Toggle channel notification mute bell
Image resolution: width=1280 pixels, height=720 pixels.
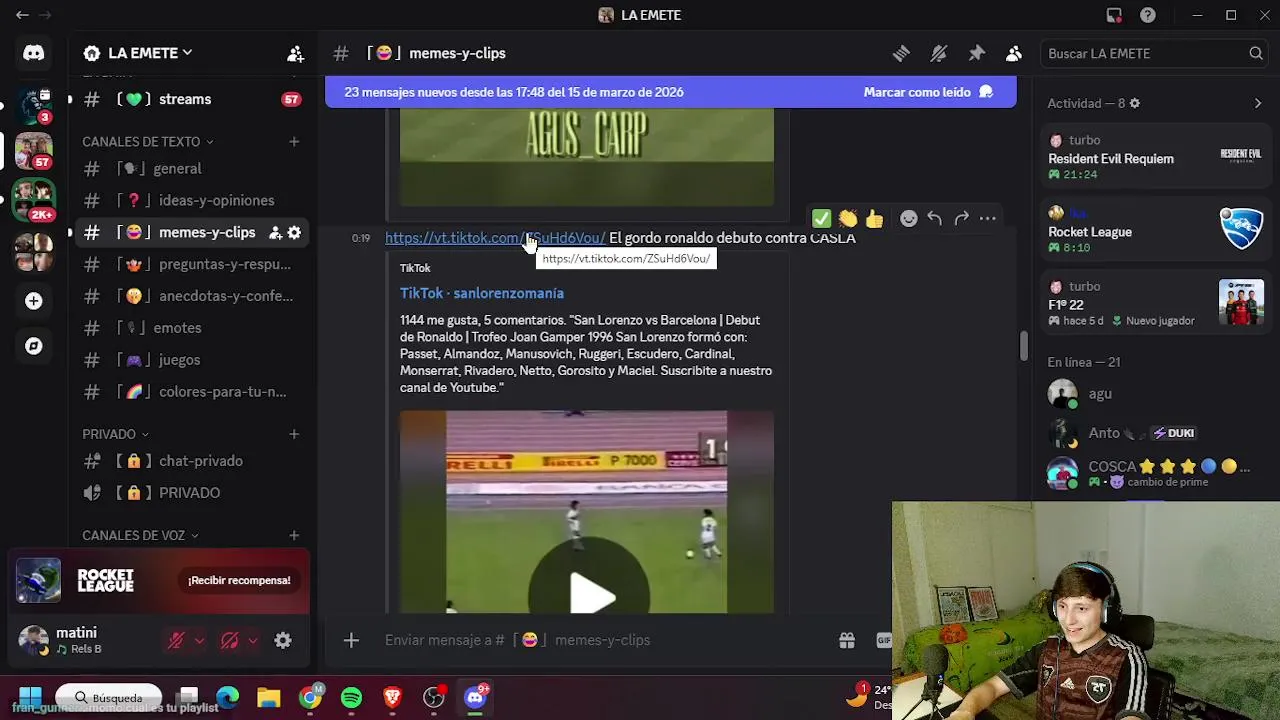click(x=938, y=53)
